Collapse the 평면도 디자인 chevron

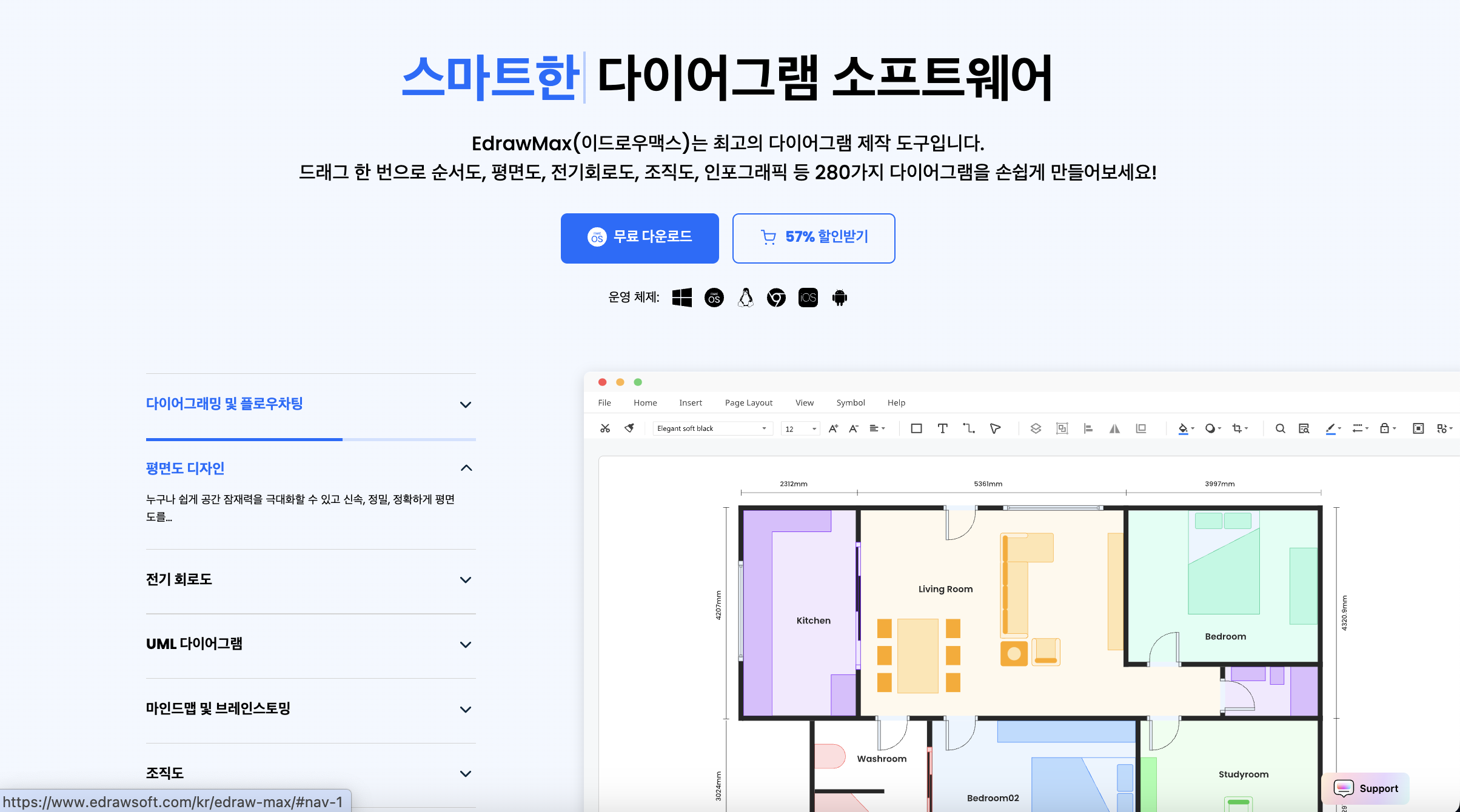[466, 468]
